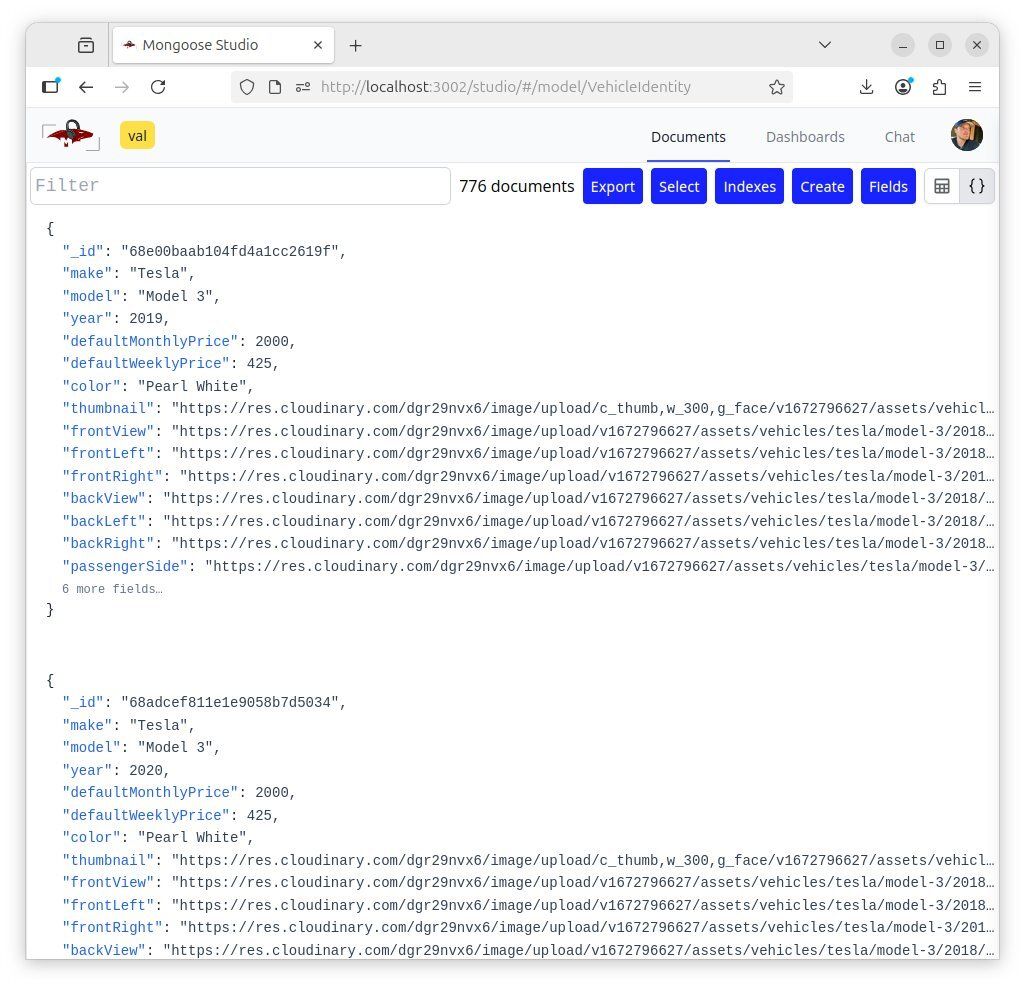Image resolution: width=1025 pixels, height=988 pixels.
Task: Click the Indexes button
Action: [x=749, y=186]
